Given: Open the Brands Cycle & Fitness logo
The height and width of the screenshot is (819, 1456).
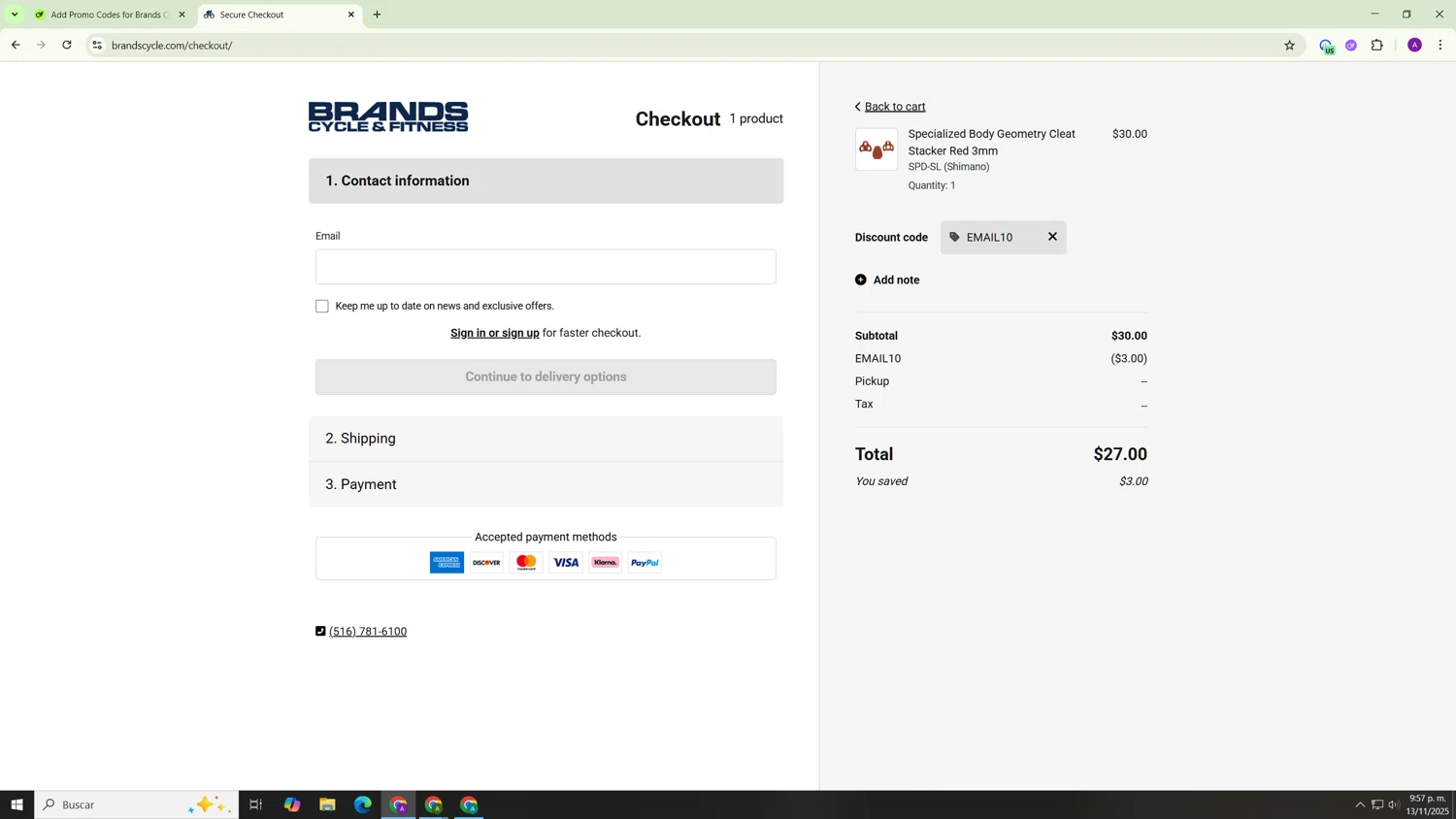Looking at the screenshot, I should click(x=388, y=116).
